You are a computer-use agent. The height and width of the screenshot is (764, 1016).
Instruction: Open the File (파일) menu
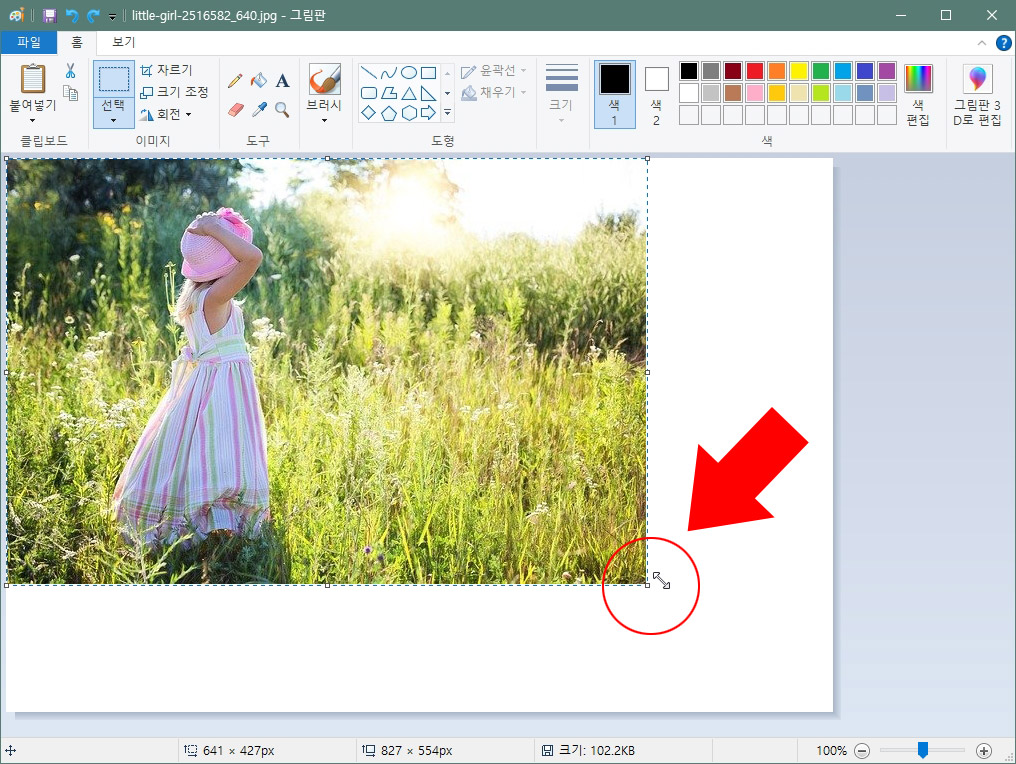(x=29, y=43)
